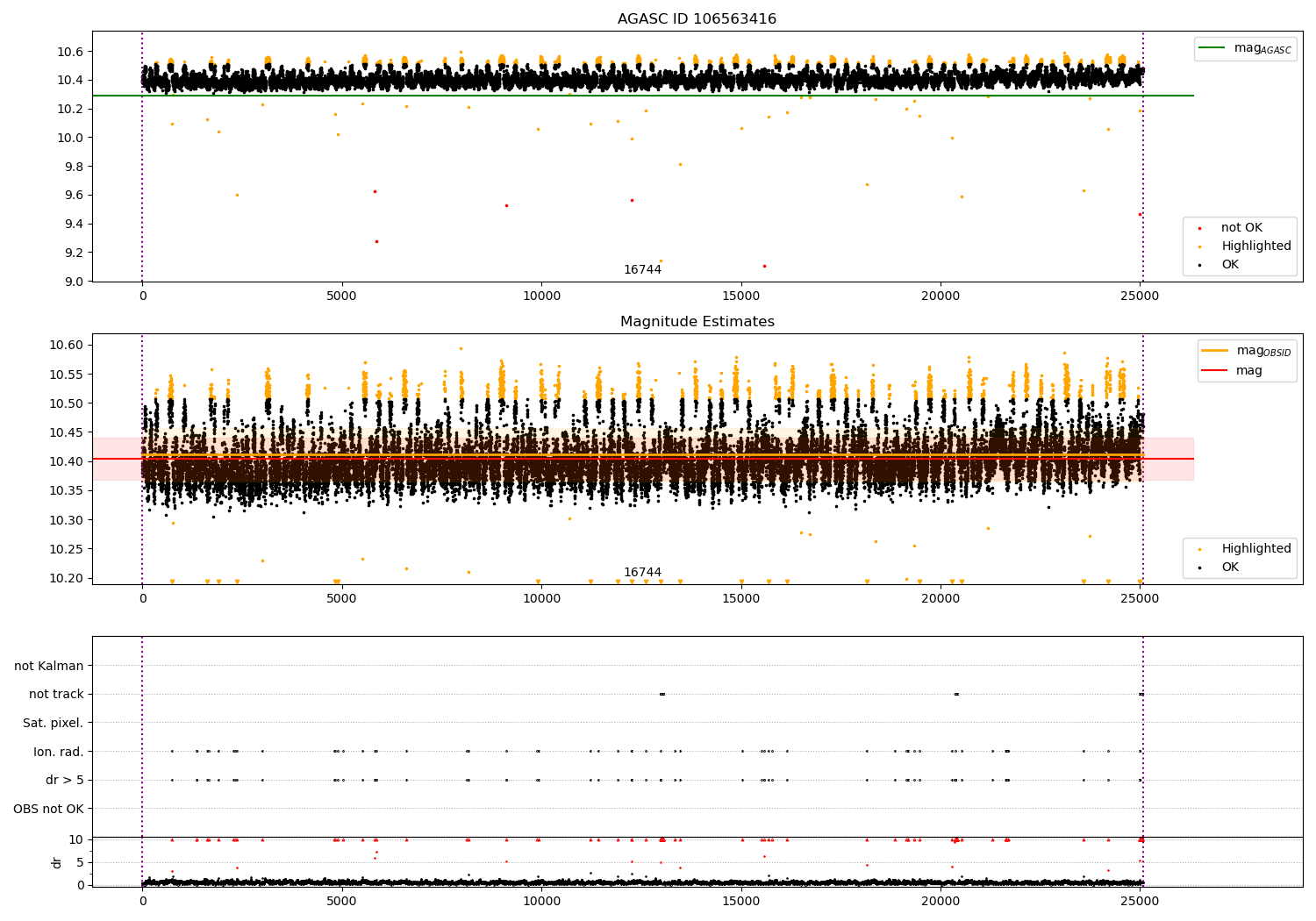Click the 10.60 y-axis tick in Magnitude Estimates plot

(67, 346)
